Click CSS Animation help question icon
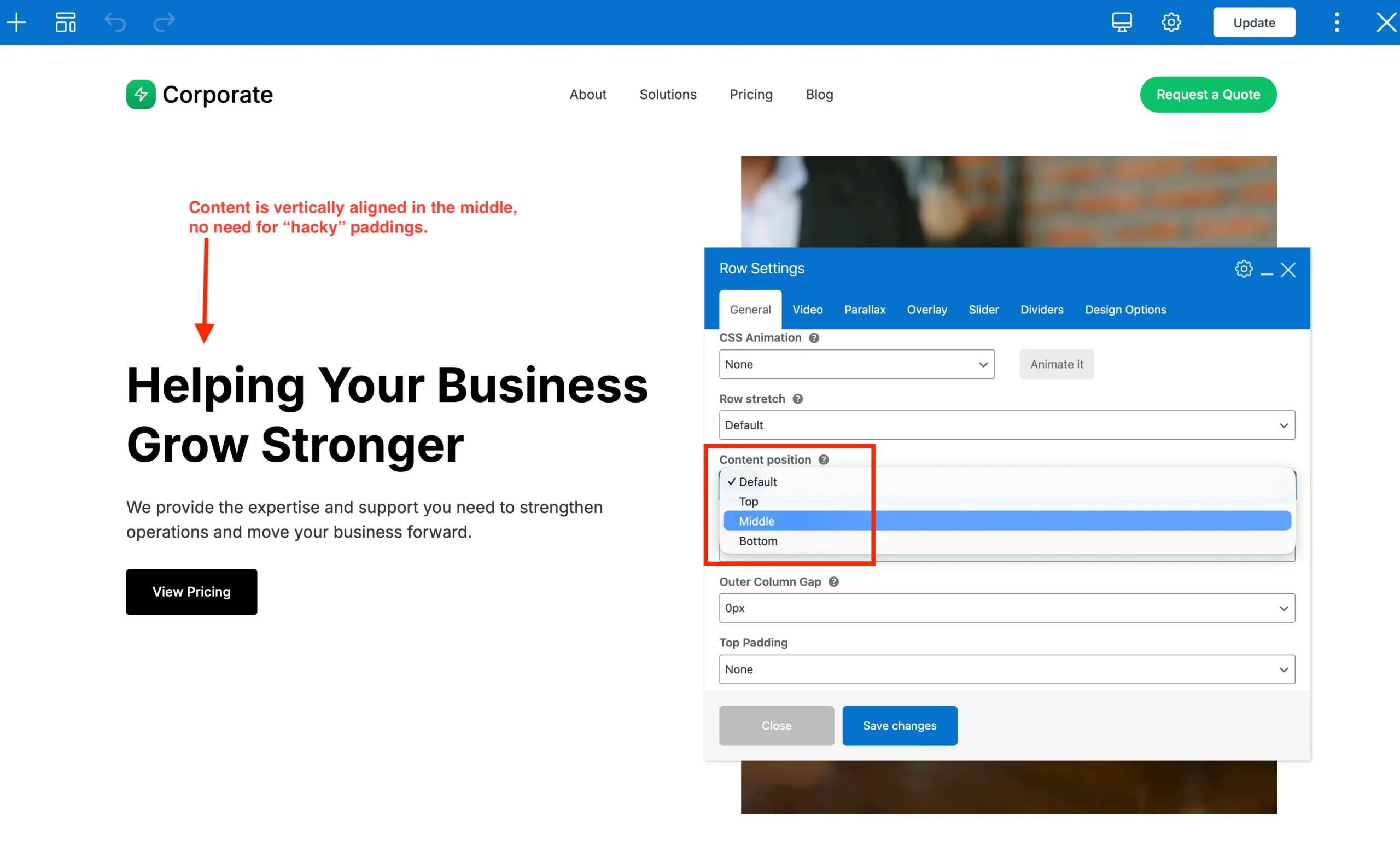The height and width of the screenshot is (851, 1400). pos(814,338)
